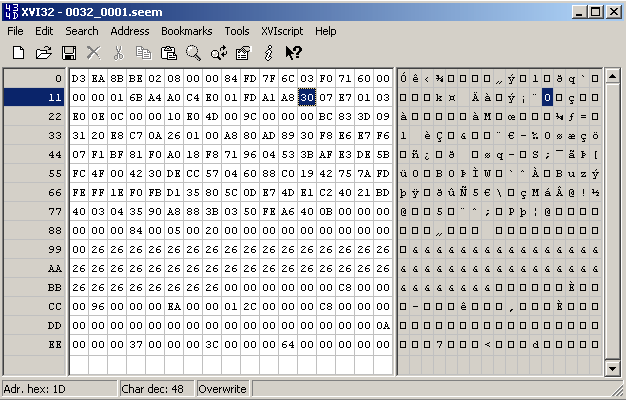626x400 pixels.
Task: Open the Bookmarks menu
Action: (x=186, y=31)
